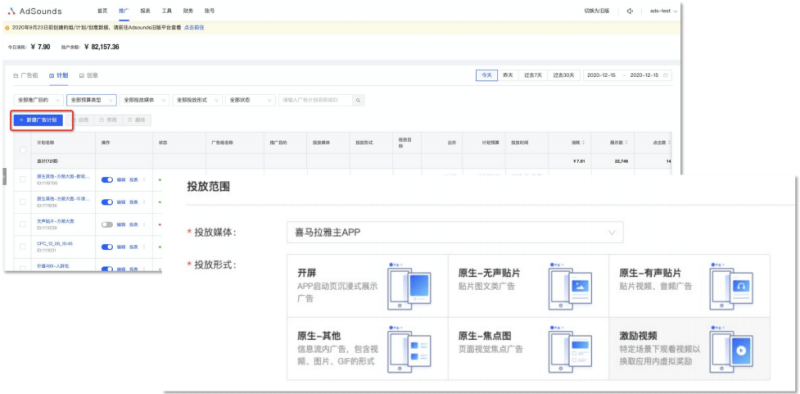Click the search magnifier icon

click(x=358, y=100)
